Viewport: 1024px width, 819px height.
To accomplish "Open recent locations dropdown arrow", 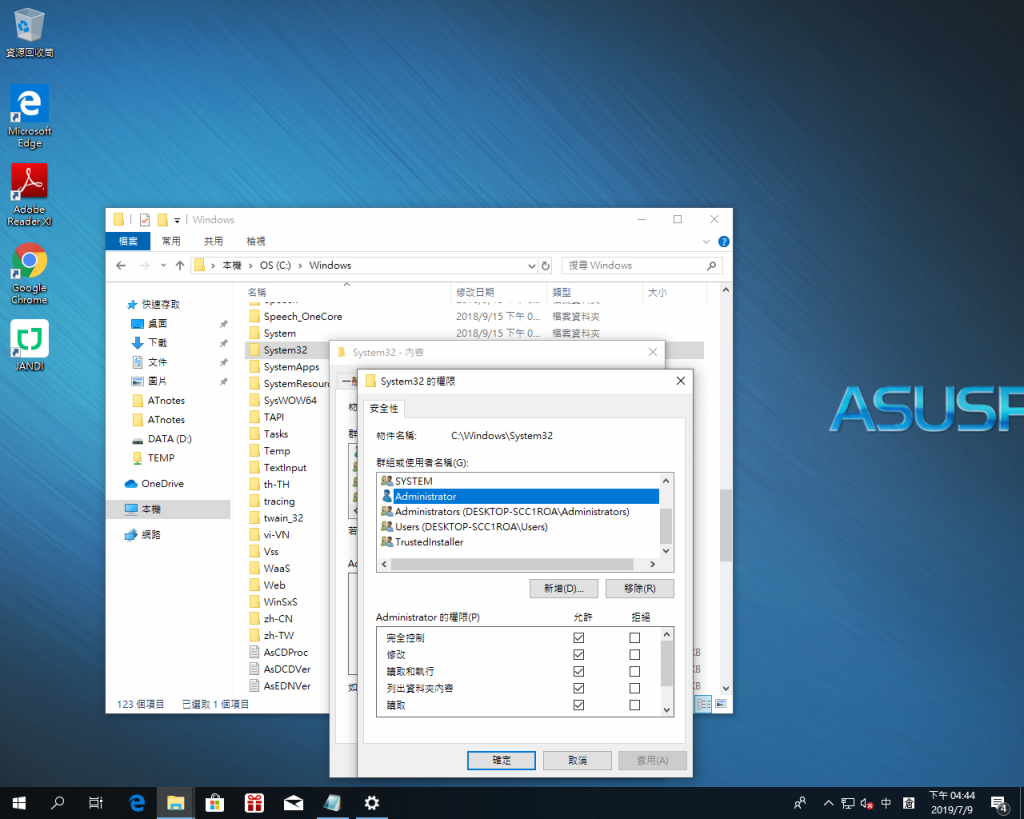I will click(163, 265).
